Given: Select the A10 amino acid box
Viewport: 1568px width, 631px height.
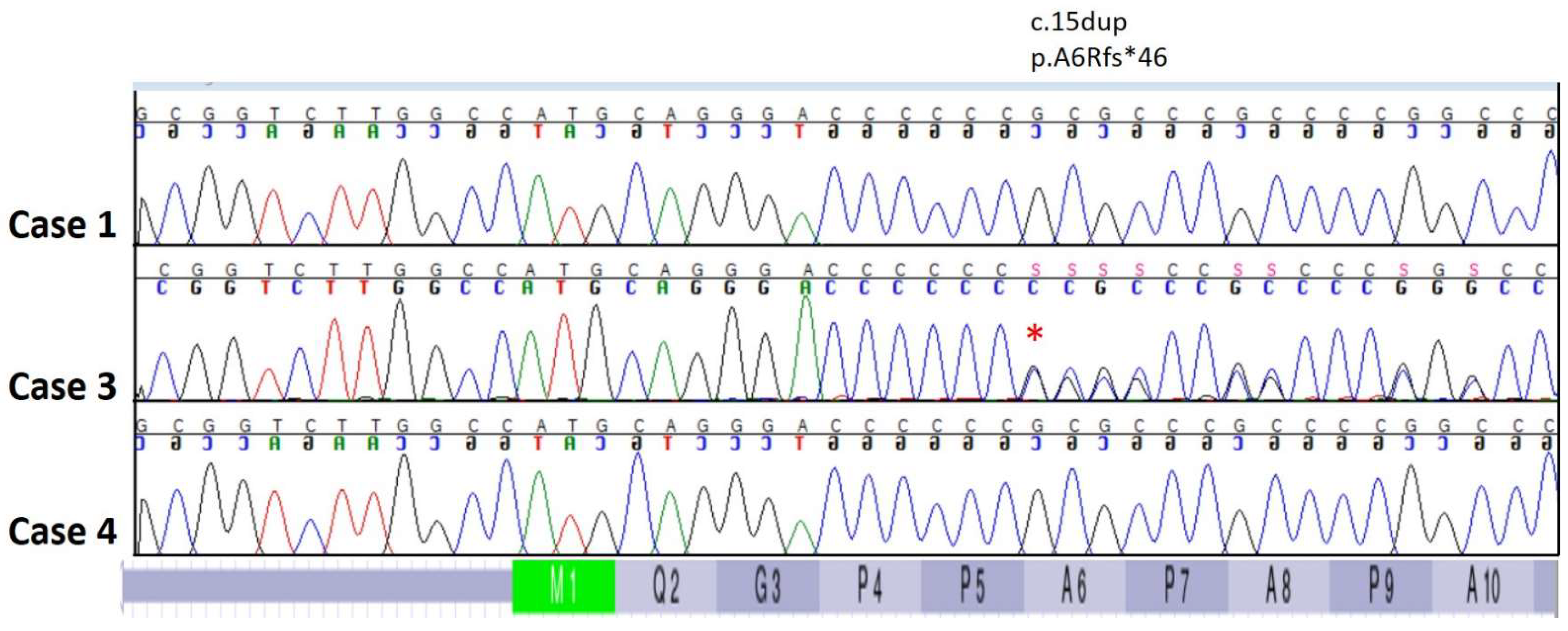Looking at the screenshot, I should (x=1483, y=586).
